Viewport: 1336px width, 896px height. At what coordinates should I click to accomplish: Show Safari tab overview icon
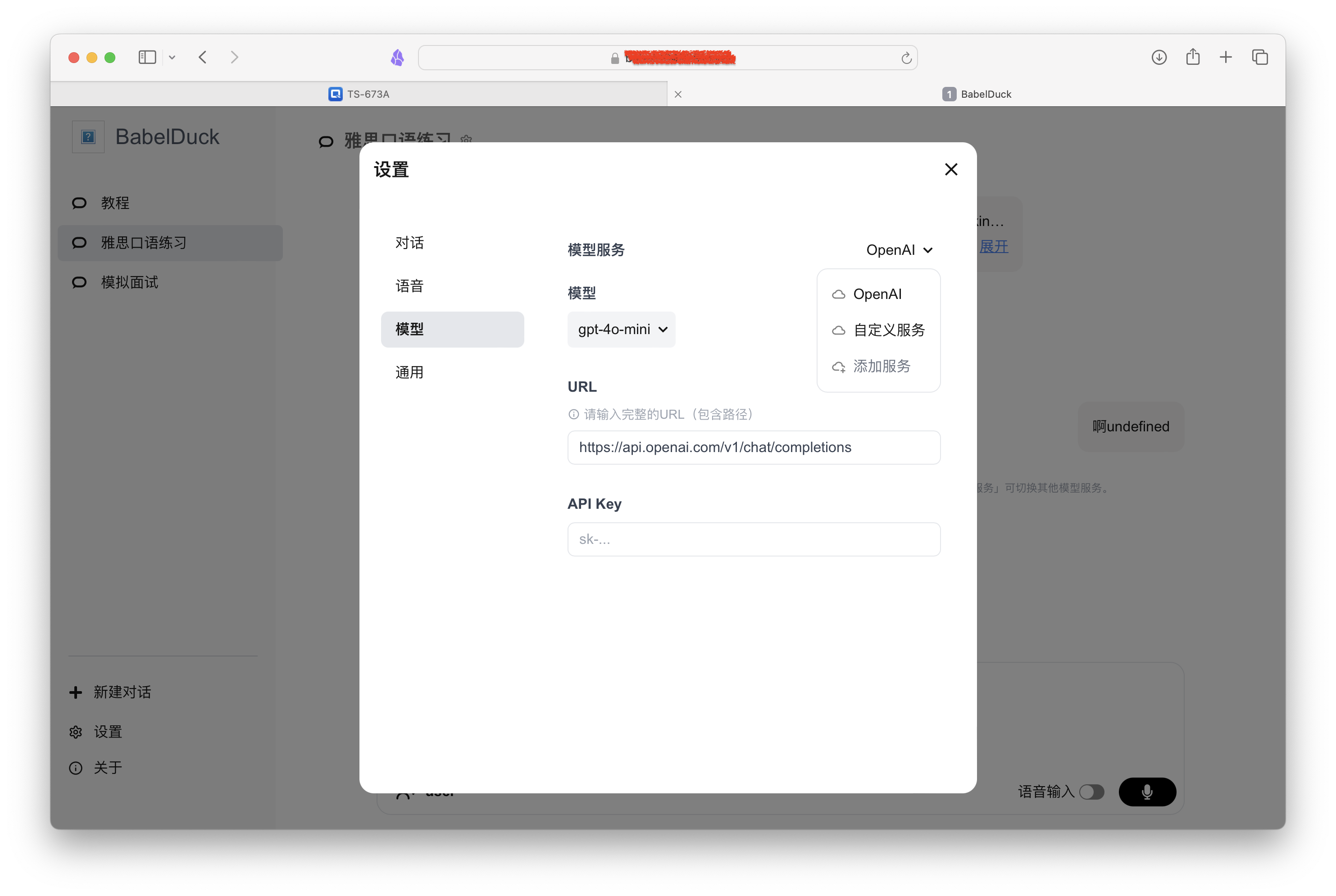click(1260, 57)
